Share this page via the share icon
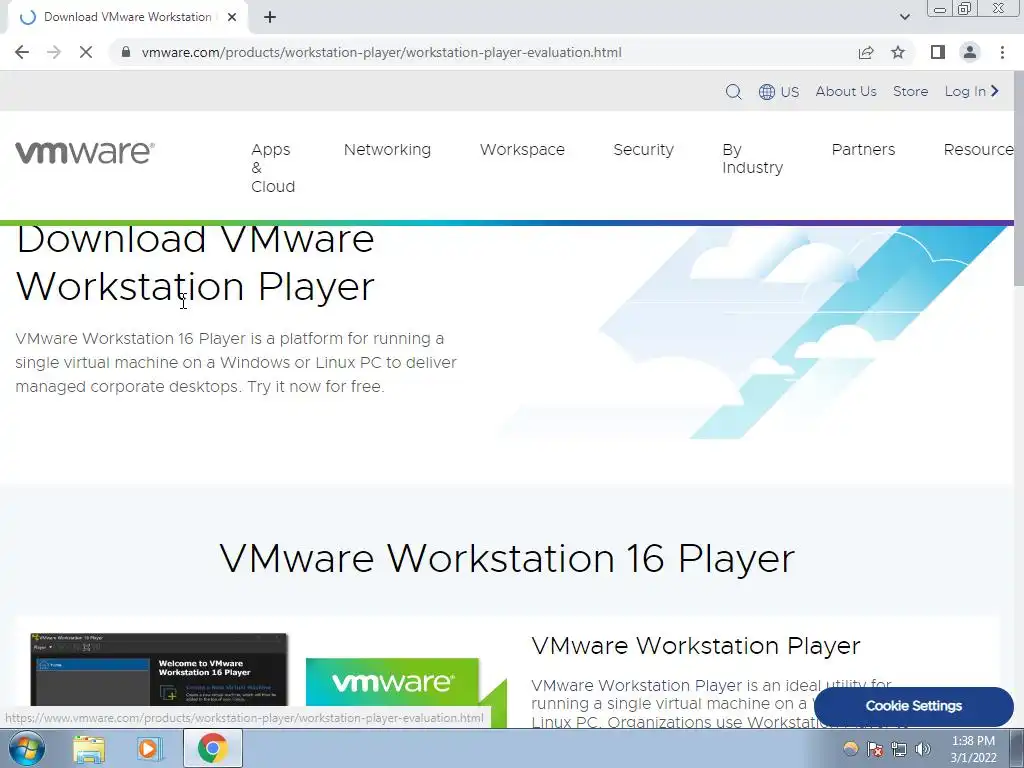1024x768 pixels. [866, 52]
